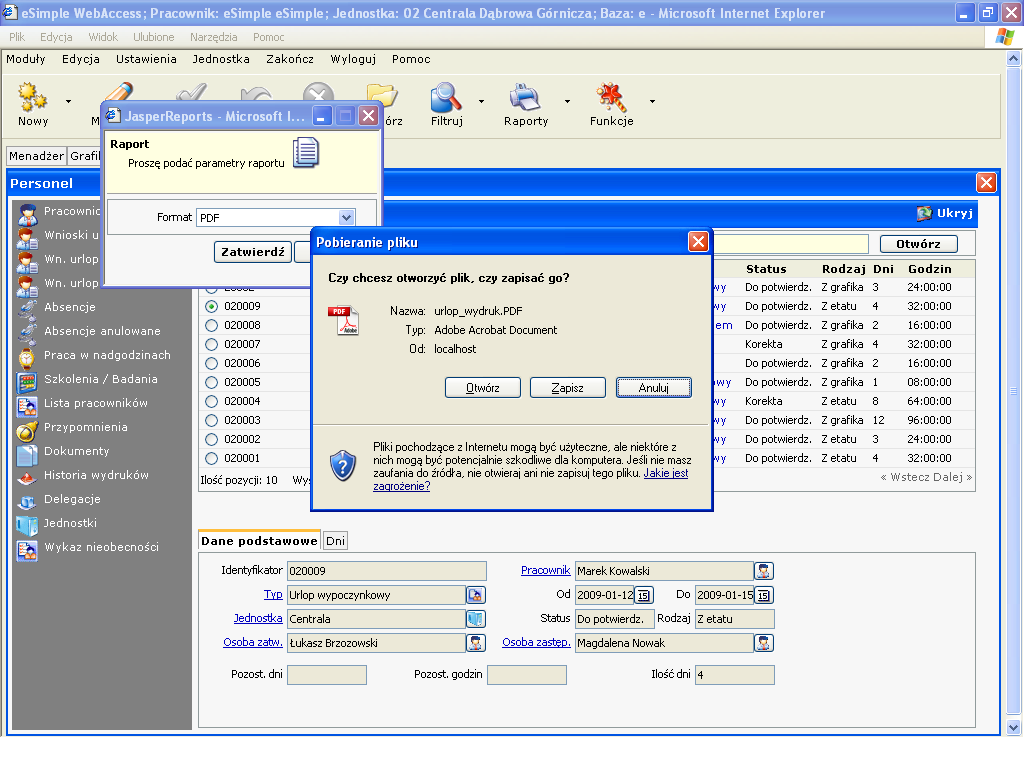This screenshot has width=1024, height=768.
Task: Open the Jednostka menu
Action: pyautogui.click(x=221, y=59)
